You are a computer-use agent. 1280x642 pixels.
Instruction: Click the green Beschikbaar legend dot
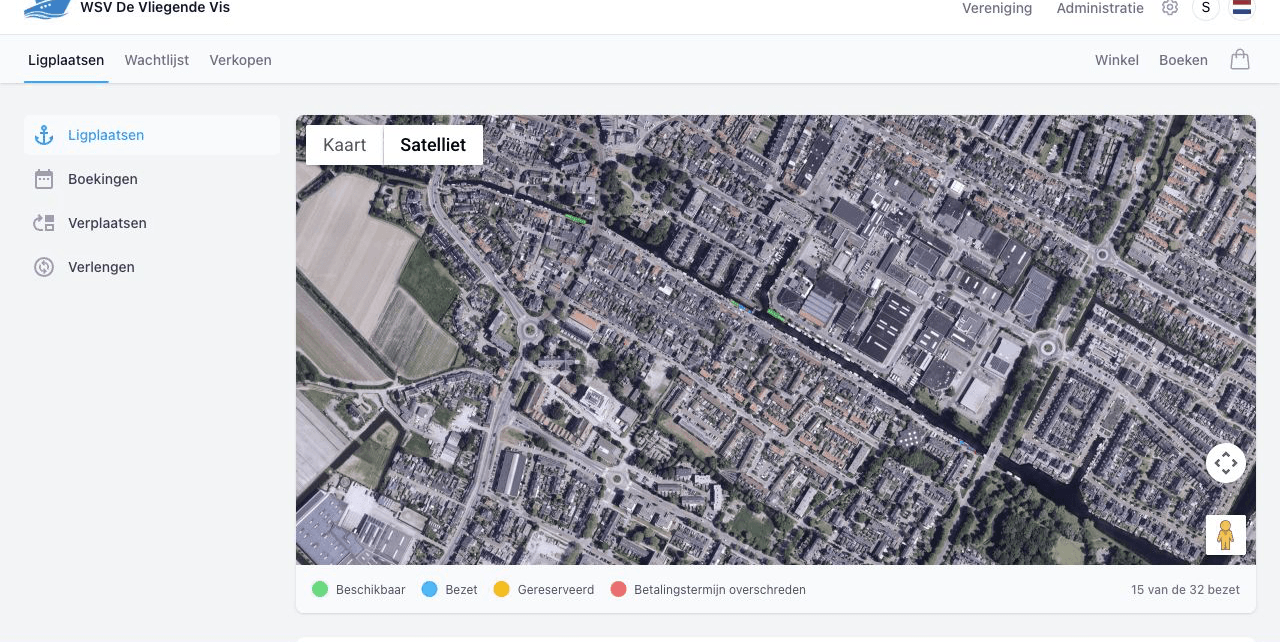click(320, 590)
